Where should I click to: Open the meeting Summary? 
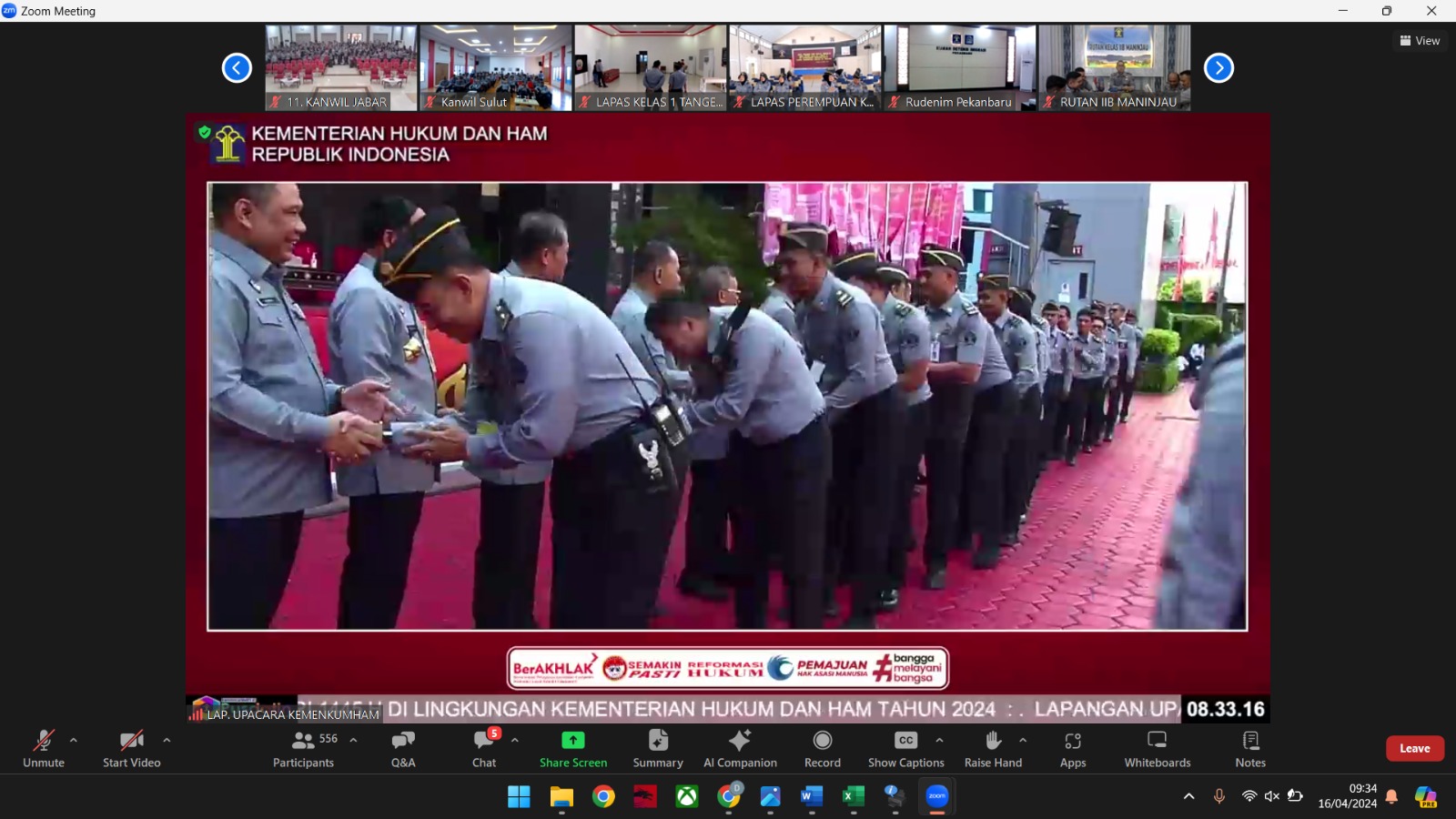click(658, 749)
